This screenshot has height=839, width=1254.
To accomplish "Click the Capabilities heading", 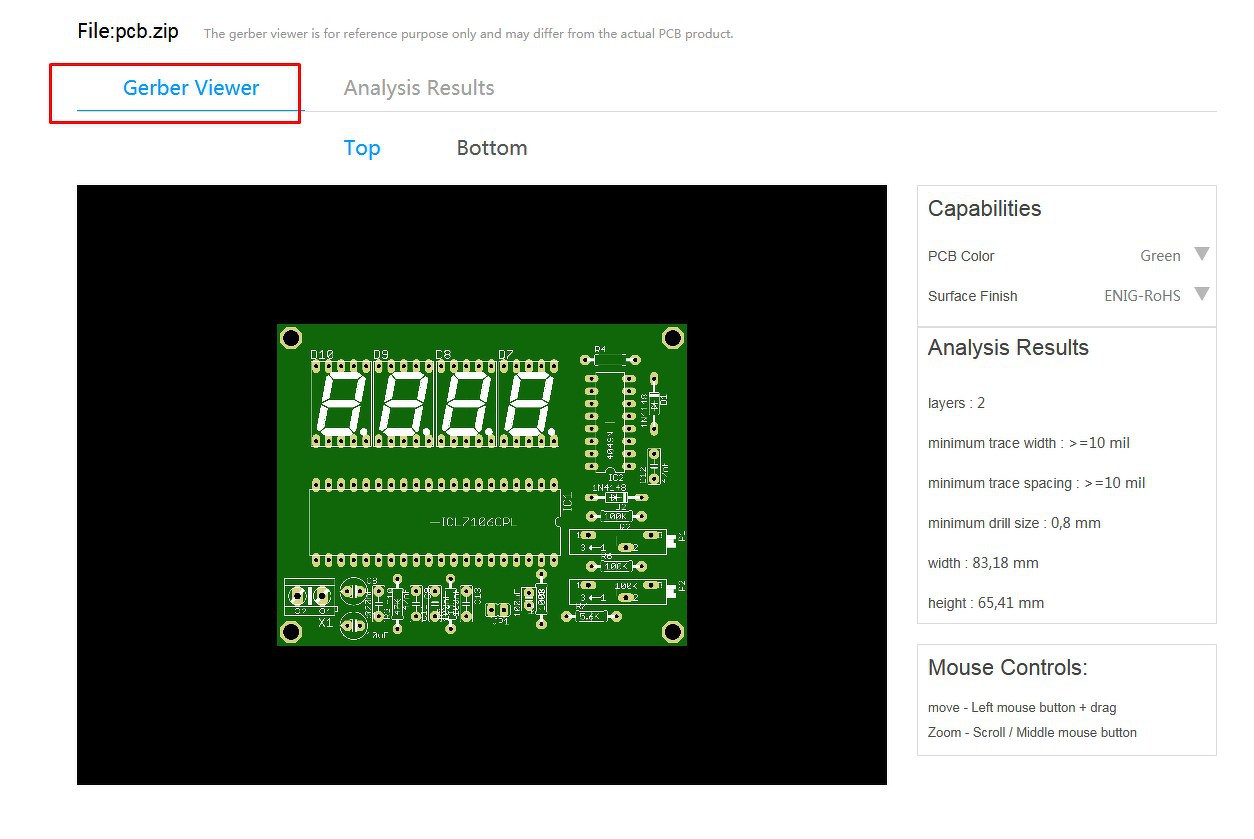I will pyautogui.click(x=984, y=209).
